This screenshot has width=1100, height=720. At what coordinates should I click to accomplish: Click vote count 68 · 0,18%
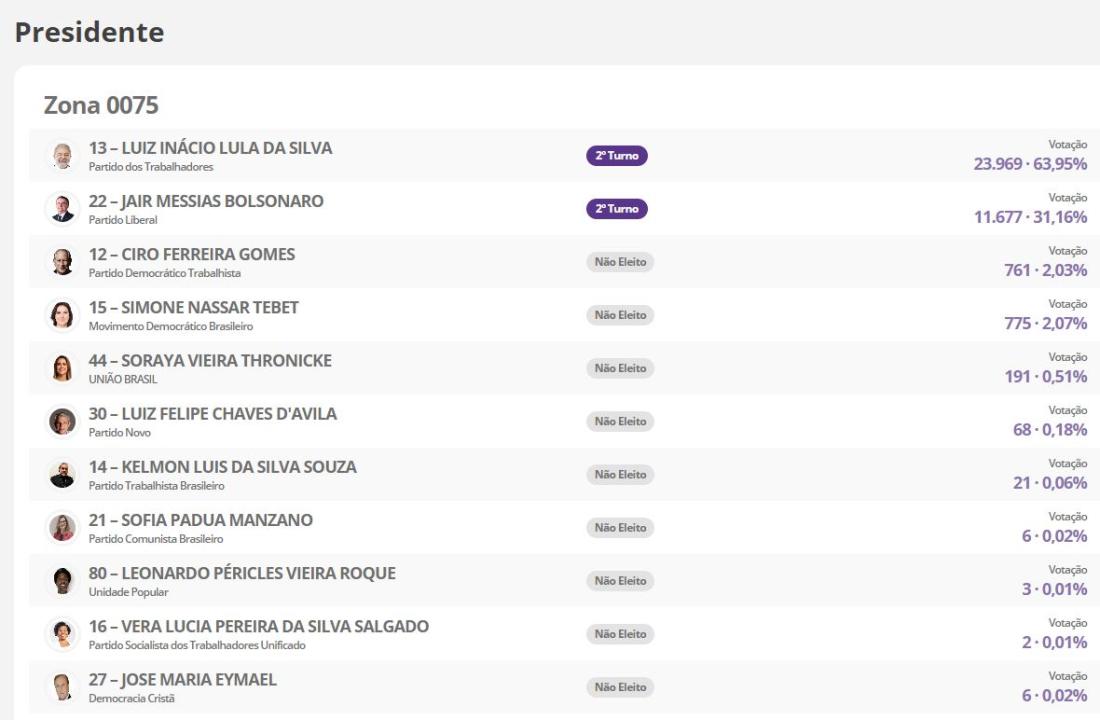coord(1050,430)
